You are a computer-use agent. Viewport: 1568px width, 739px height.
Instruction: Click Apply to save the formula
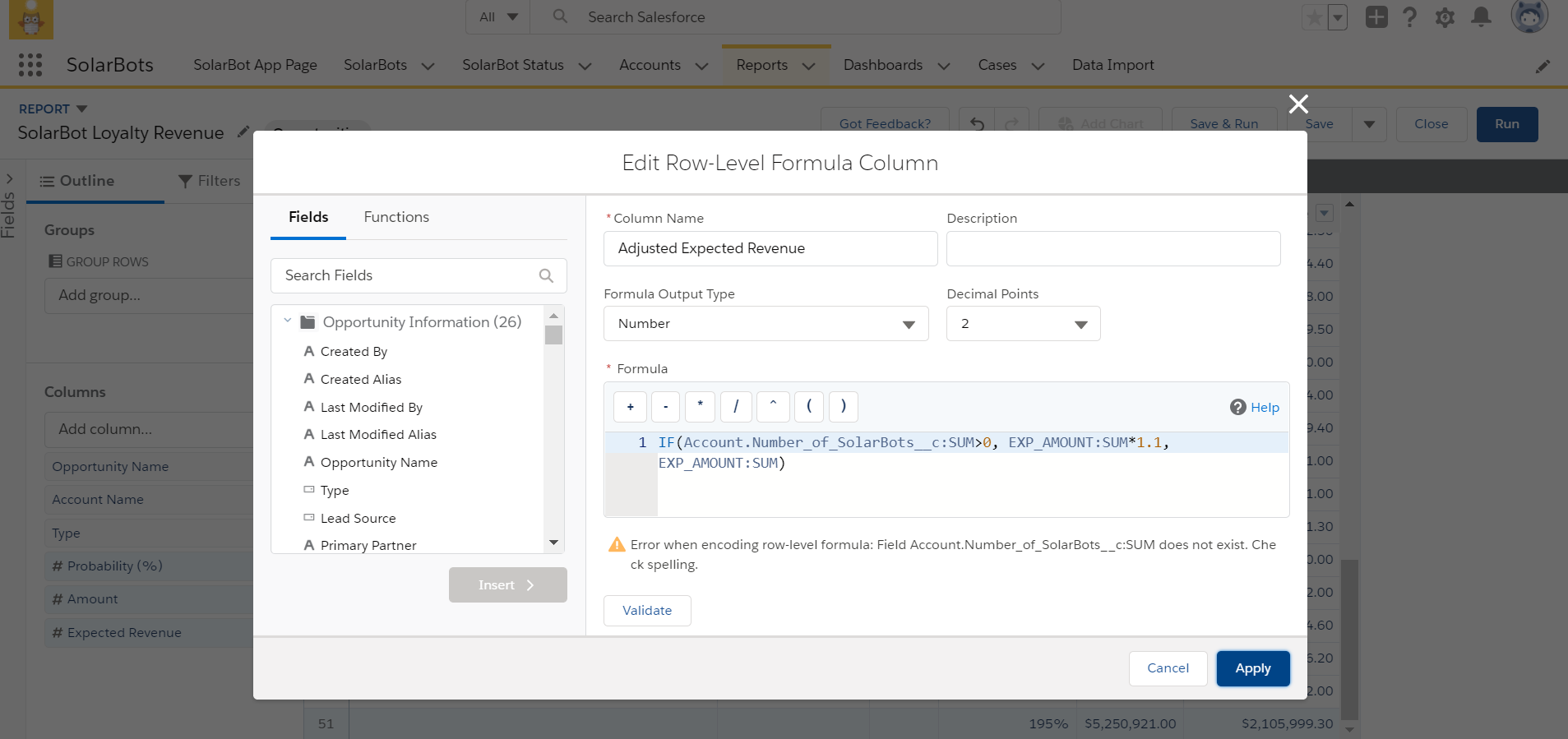tap(1252, 668)
